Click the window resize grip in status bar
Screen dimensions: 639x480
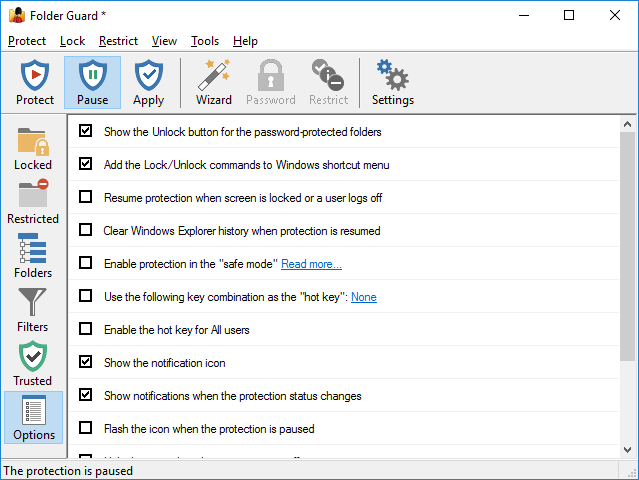click(x=632, y=473)
